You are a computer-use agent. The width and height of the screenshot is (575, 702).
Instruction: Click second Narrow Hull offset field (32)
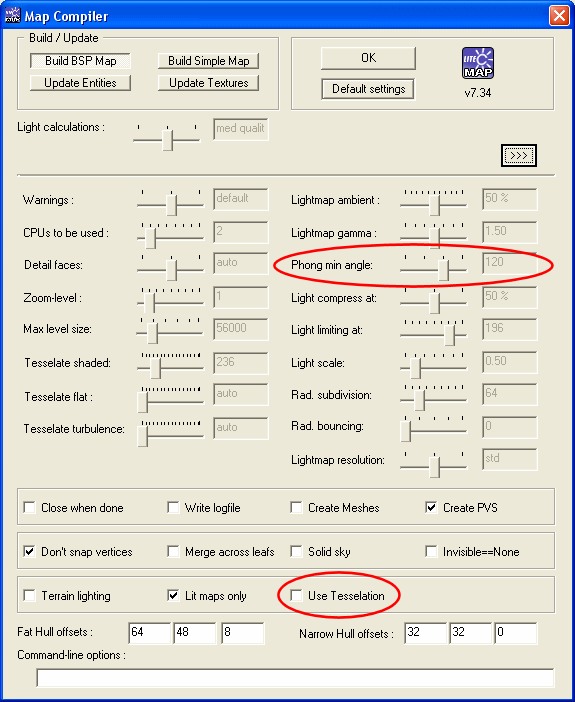[471, 633]
